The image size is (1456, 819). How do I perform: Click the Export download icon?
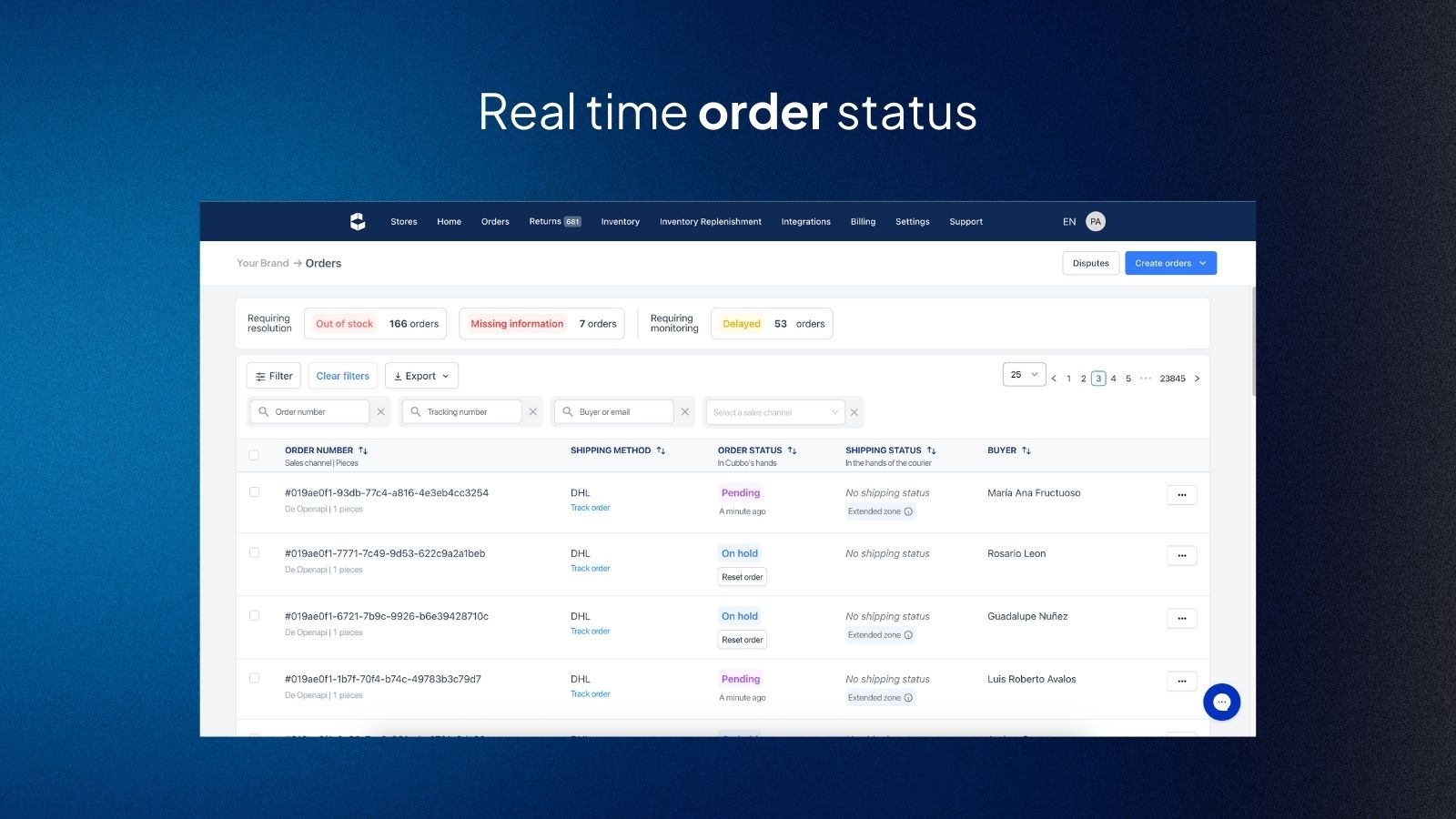399,375
